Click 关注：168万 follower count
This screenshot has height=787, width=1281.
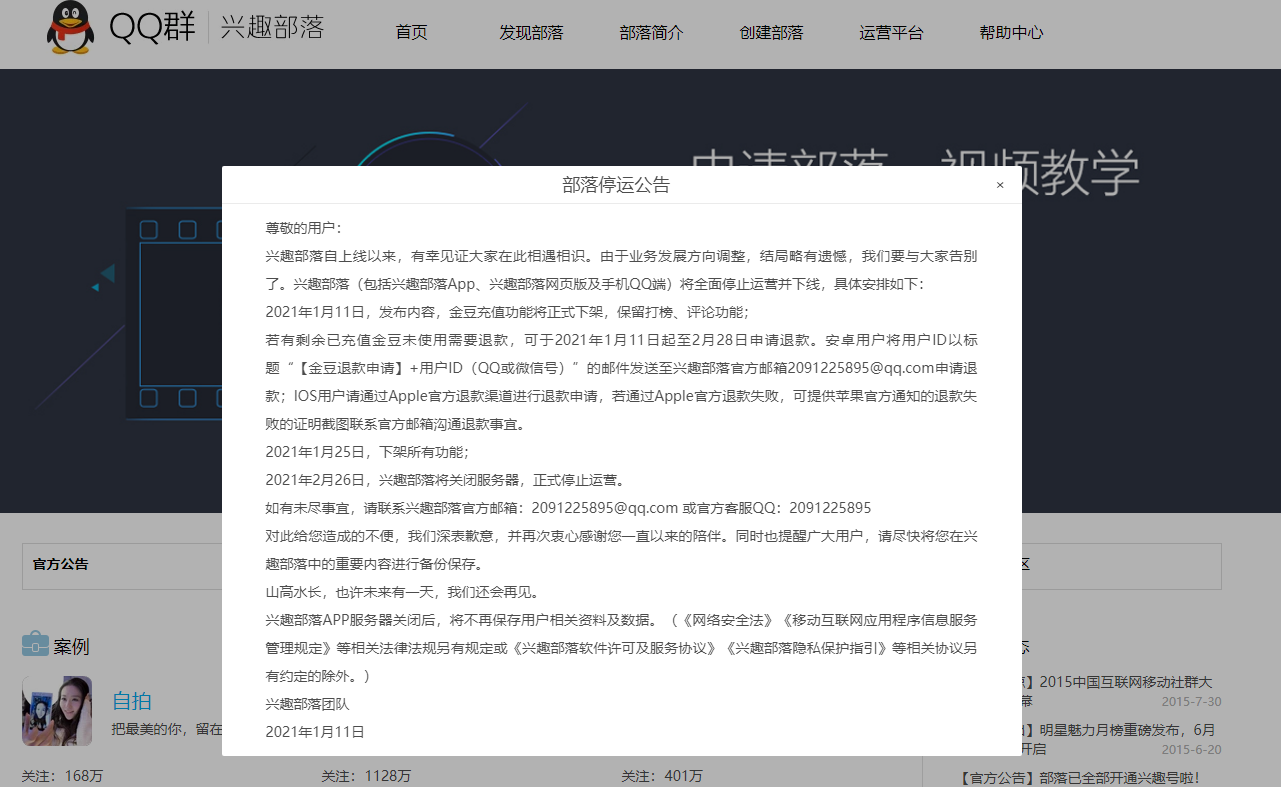click(x=62, y=776)
